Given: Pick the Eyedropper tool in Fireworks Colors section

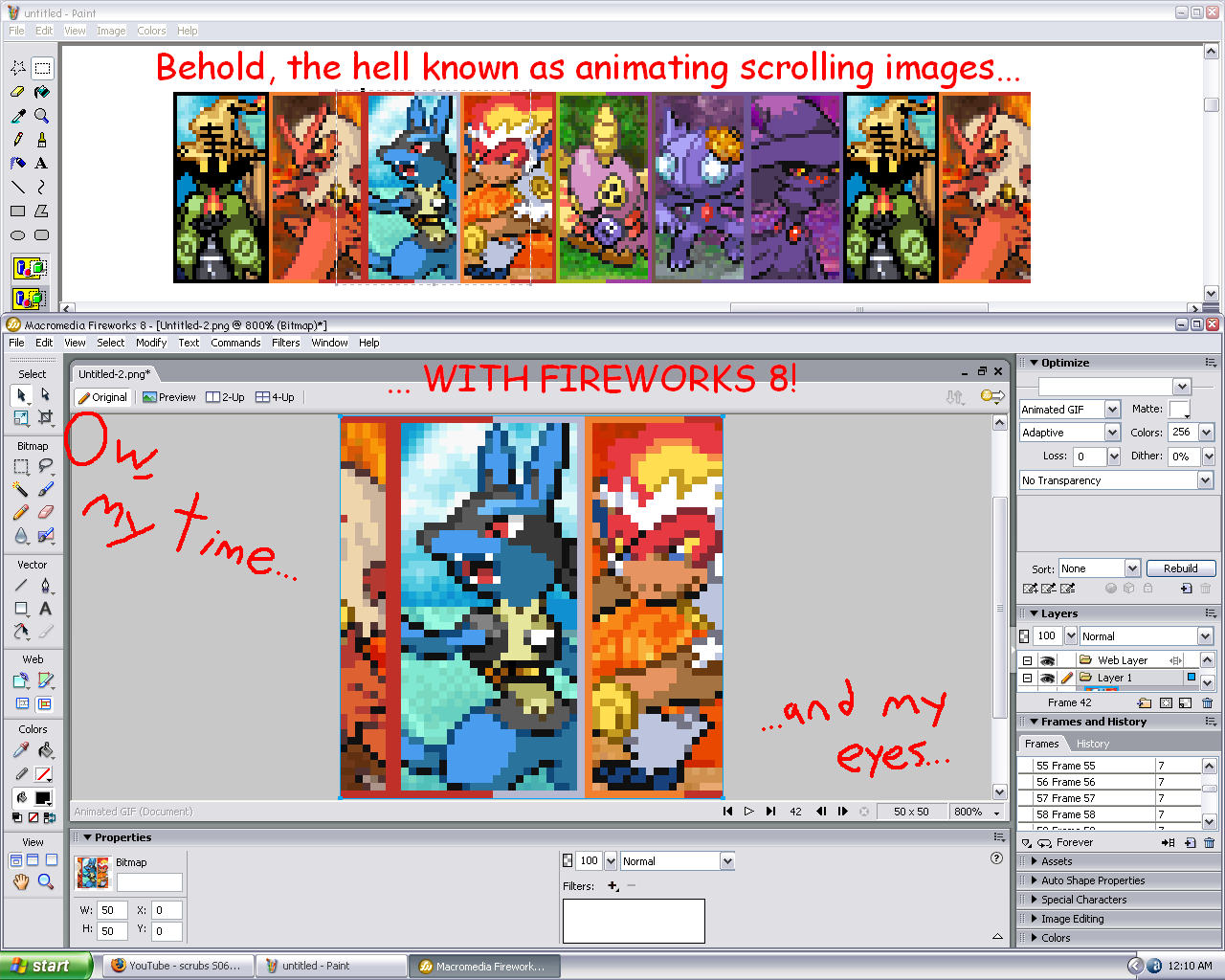Looking at the screenshot, I should click(x=21, y=750).
